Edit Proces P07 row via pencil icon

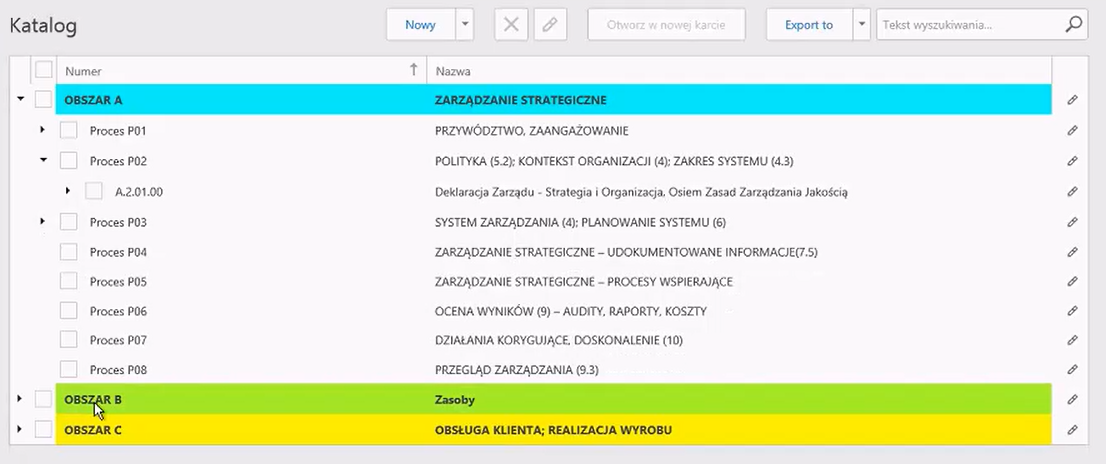1072,340
